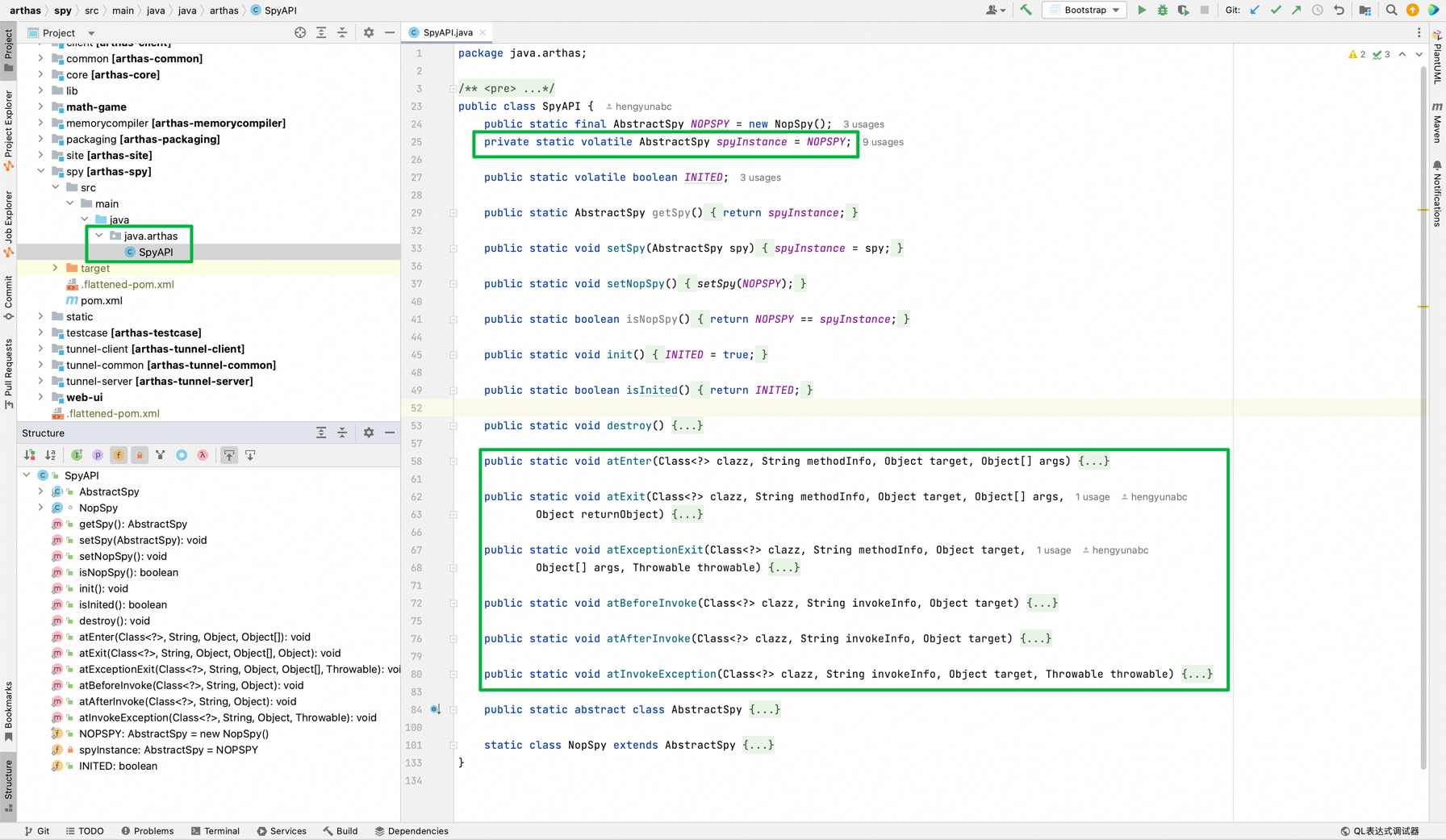Toggle Sort by Visibility in Structure
The height and width of the screenshot is (840, 1446).
click(x=30, y=455)
